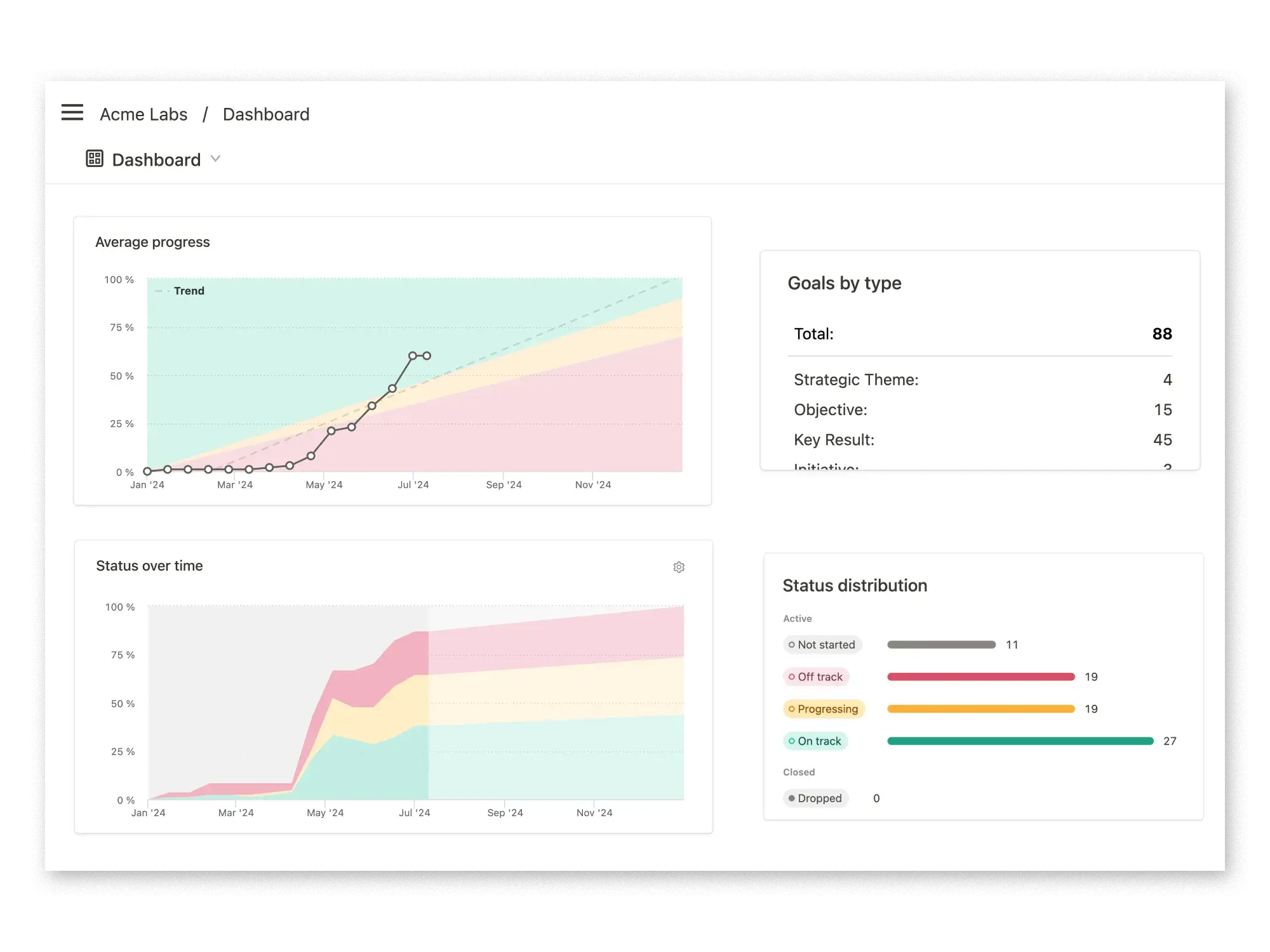
Task: Open the hamburger navigation menu
Action: (x=72, y=112)
